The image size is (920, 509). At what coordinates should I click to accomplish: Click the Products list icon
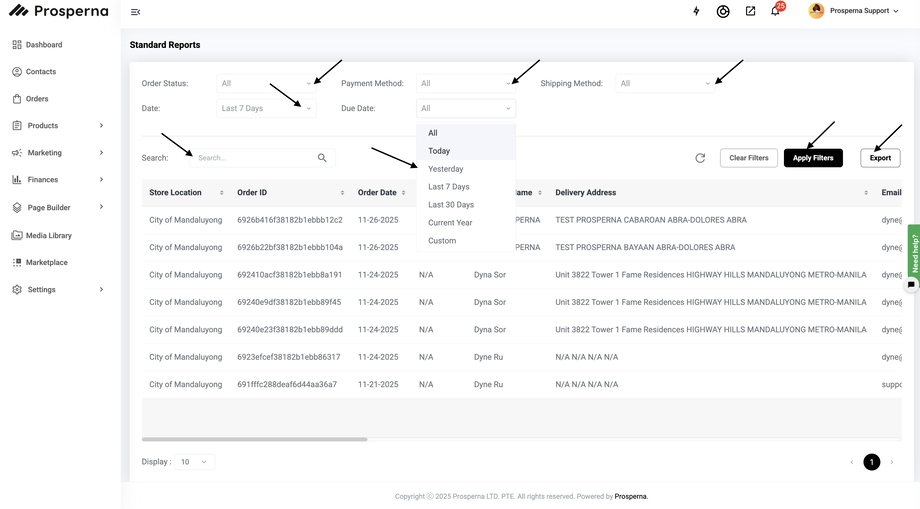(17, 125)
